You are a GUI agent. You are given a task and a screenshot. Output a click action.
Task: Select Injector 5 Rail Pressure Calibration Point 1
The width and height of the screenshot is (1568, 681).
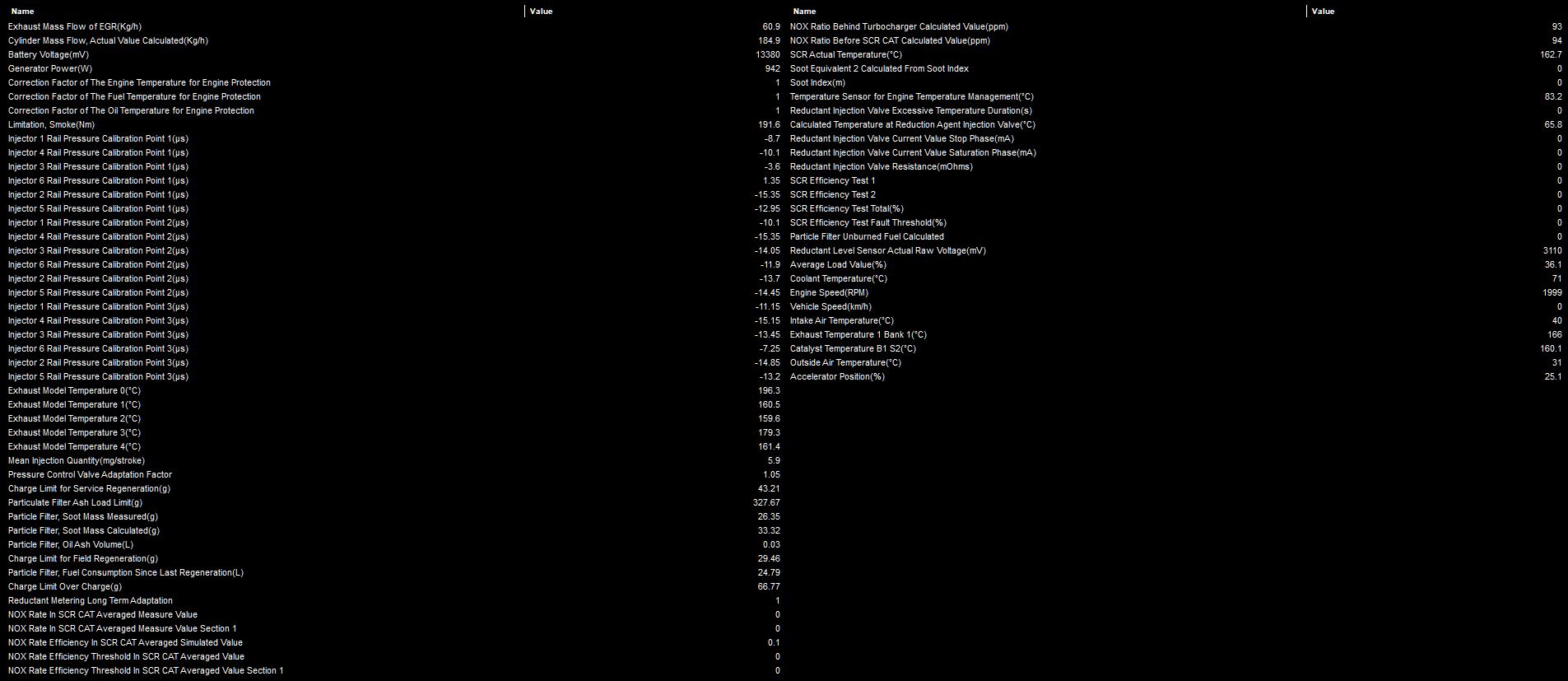coord(393,208)
